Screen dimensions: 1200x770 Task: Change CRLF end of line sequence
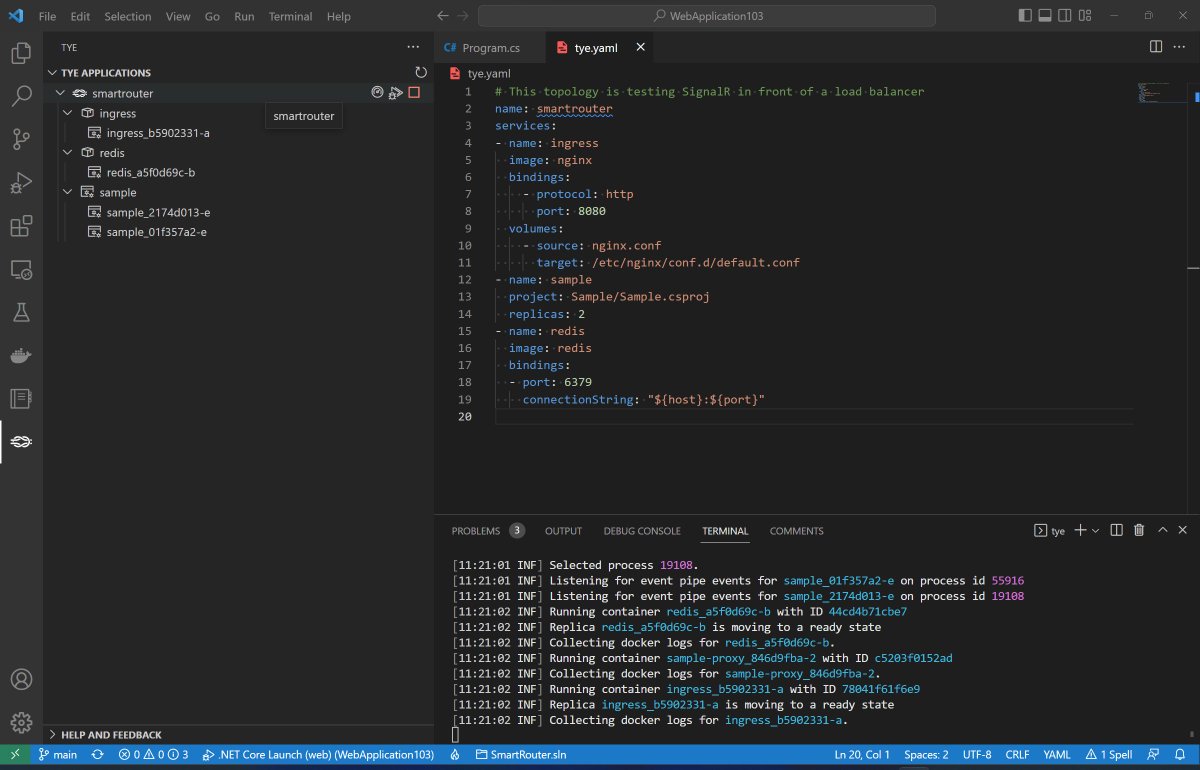click(1017, 755)
